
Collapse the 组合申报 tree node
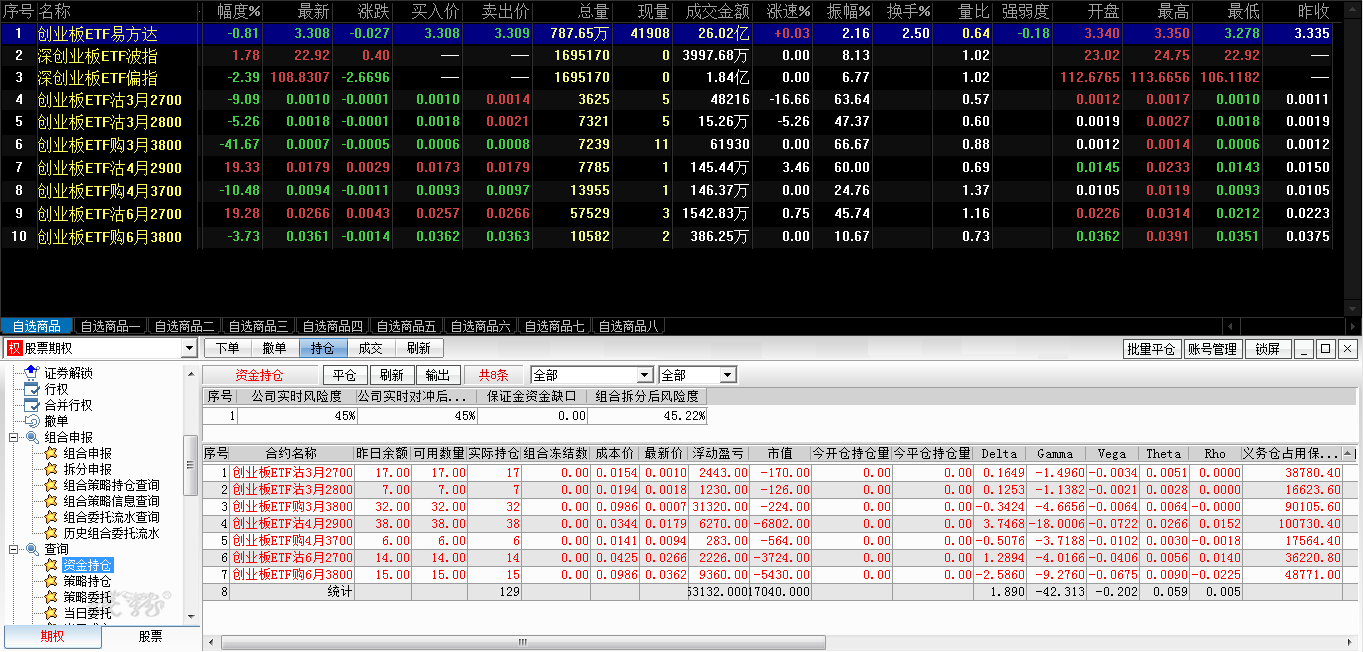click(14, 437)
